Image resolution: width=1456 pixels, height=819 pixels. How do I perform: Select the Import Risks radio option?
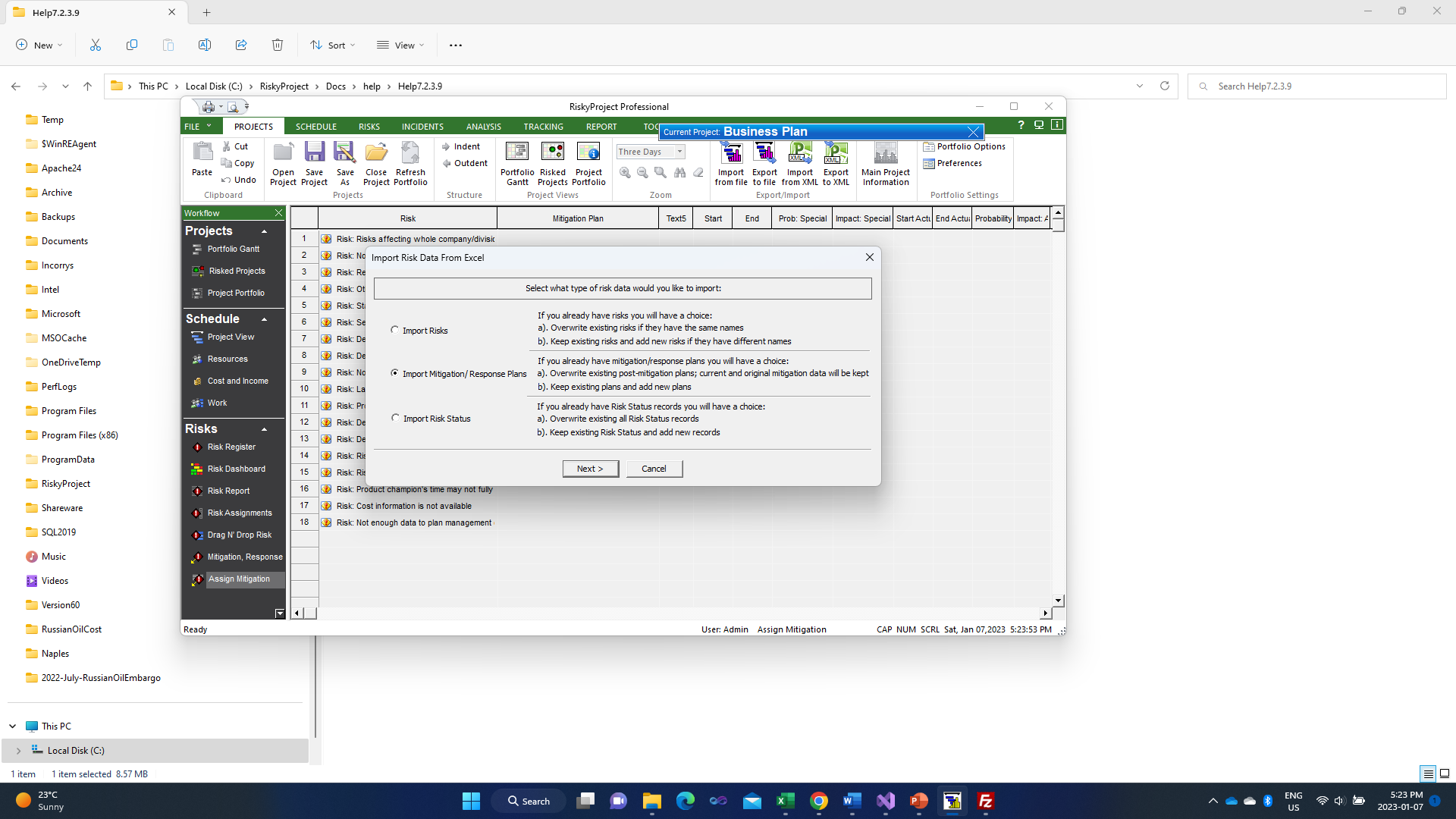[x=394, y=330]
